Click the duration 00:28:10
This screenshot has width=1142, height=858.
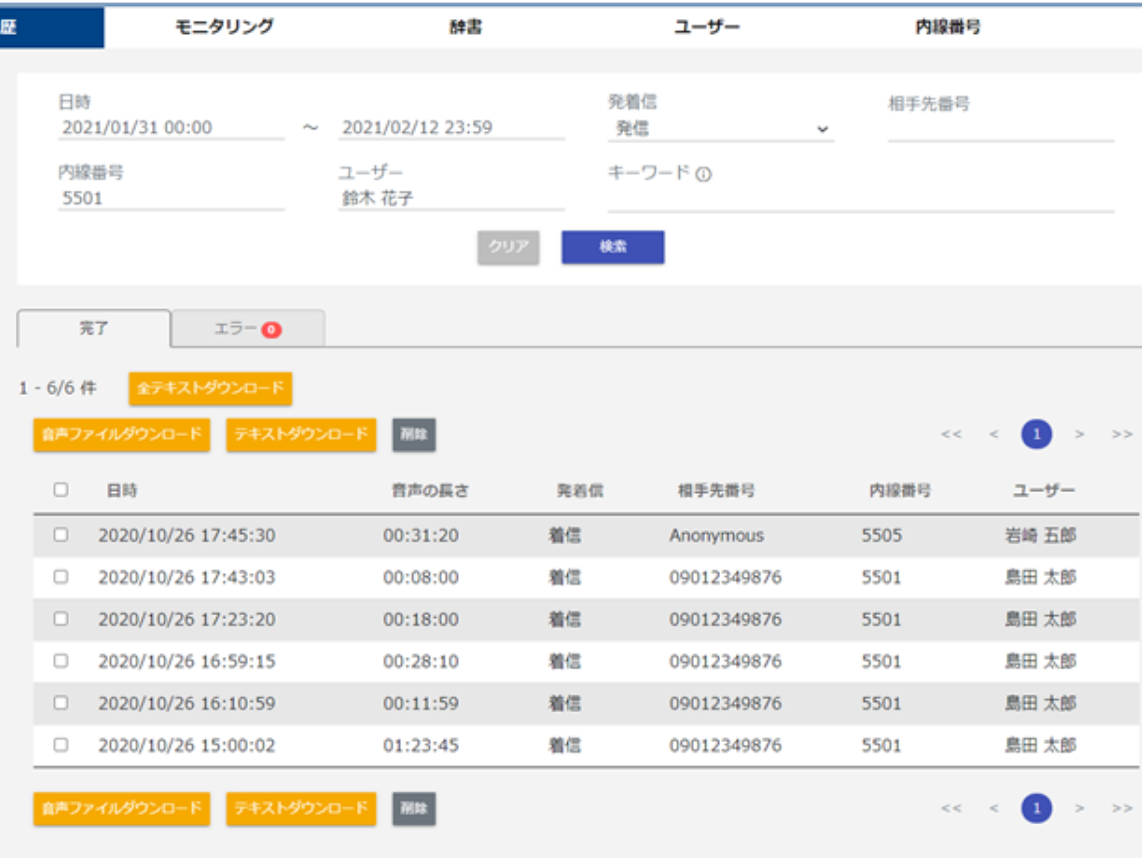[x=421, y=661]
